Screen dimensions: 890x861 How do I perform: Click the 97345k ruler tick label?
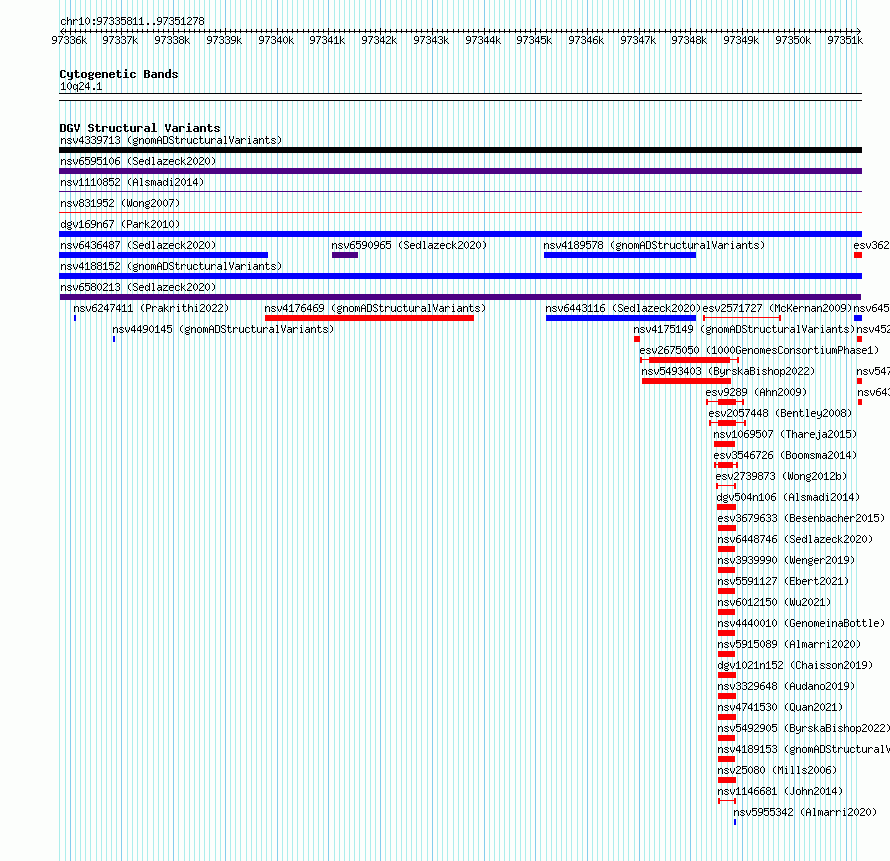coord(534,40)
